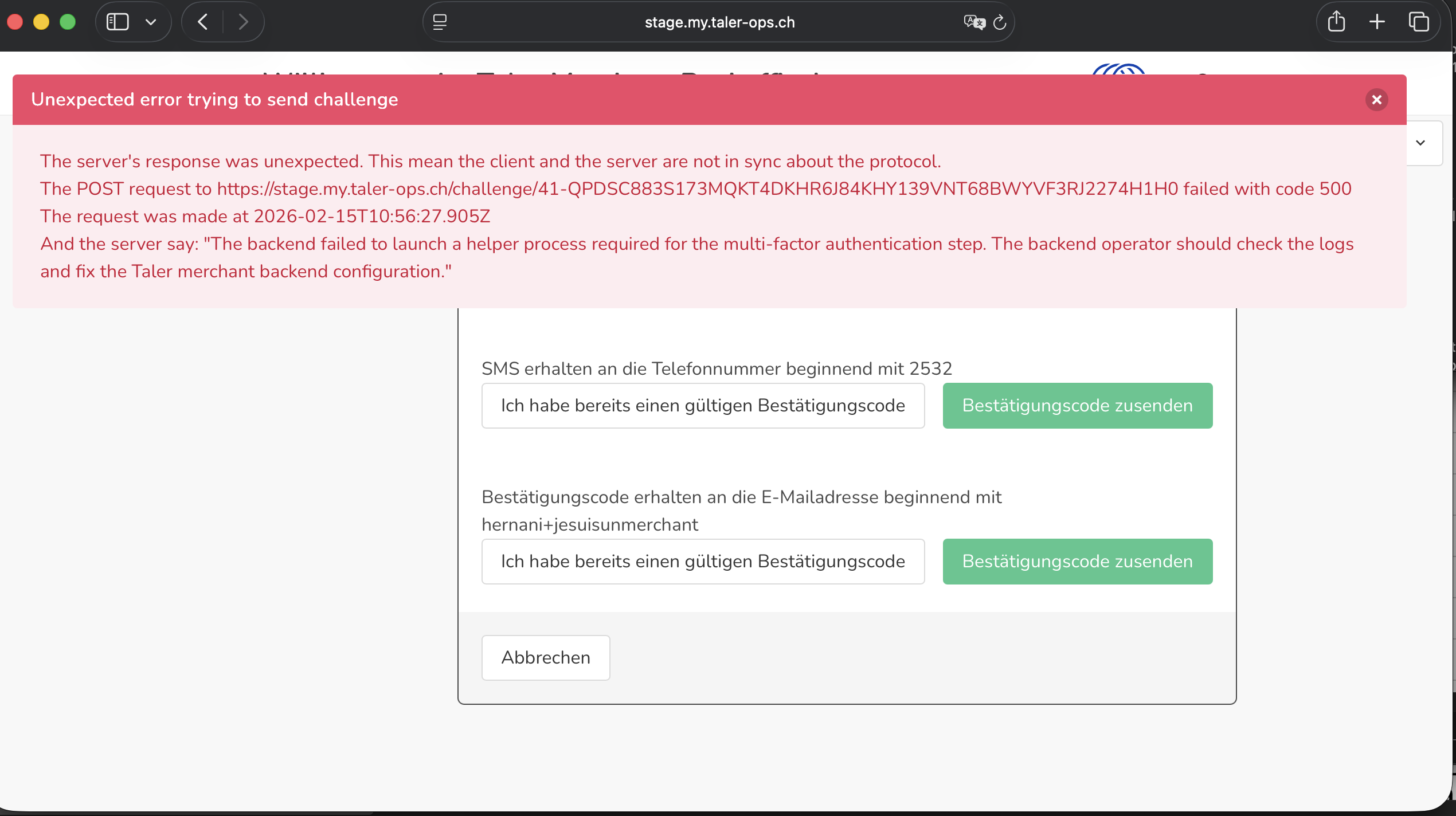Expand the dropdown chevron at right edge

coord(1420,143)
